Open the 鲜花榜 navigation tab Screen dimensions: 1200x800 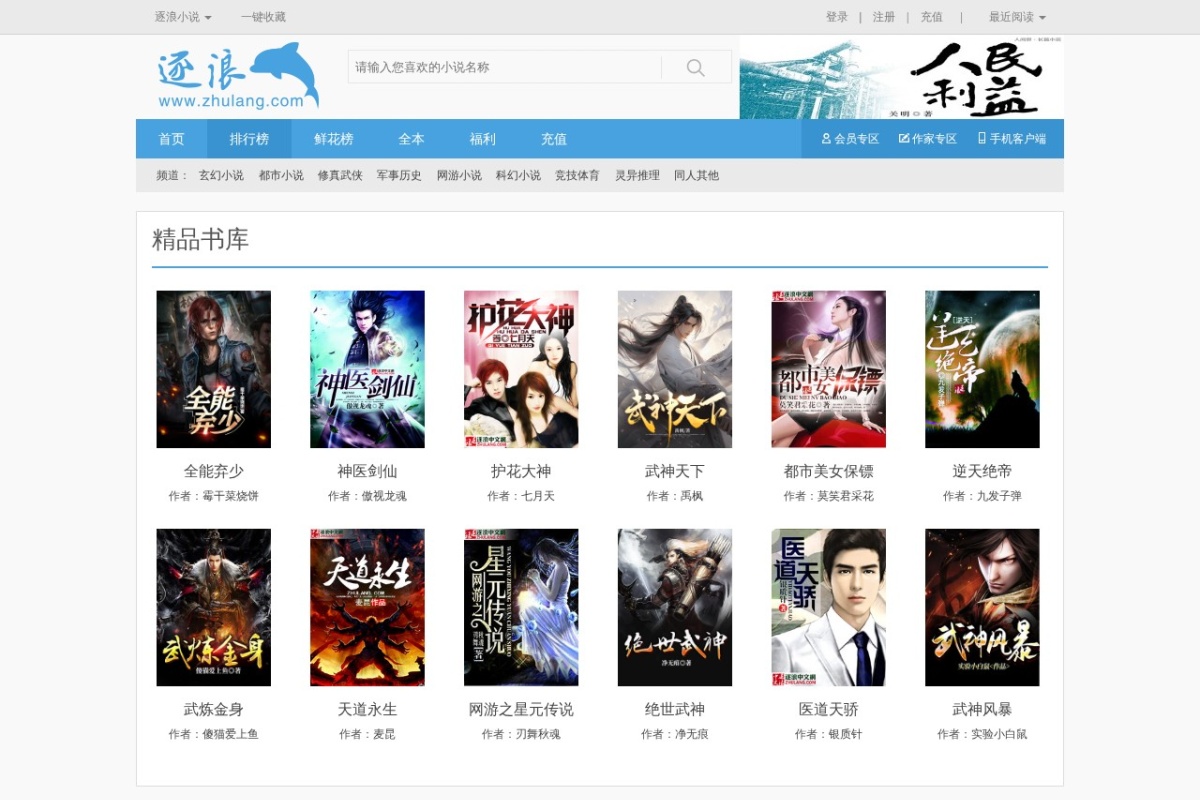point(334,139)
